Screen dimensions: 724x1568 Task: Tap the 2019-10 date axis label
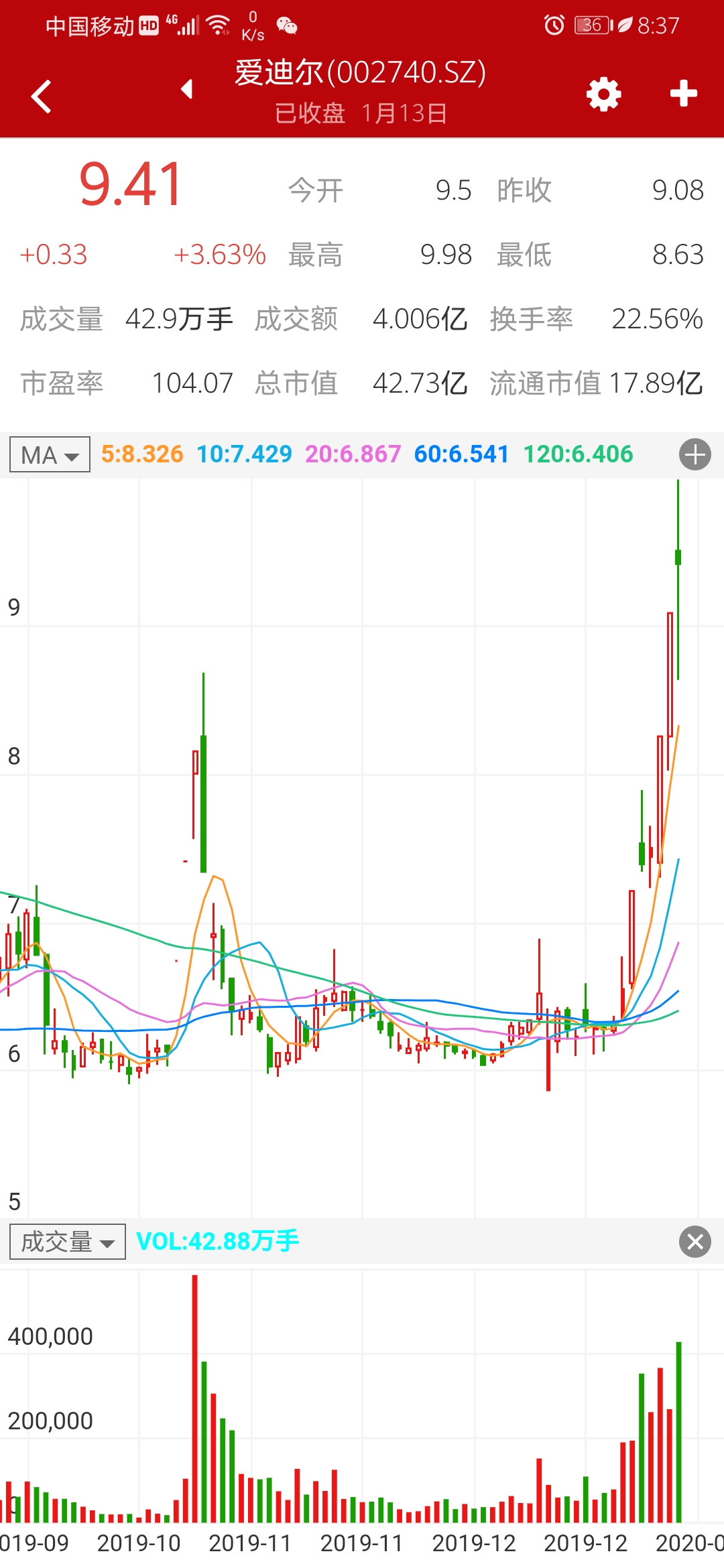pos(139,1544)
